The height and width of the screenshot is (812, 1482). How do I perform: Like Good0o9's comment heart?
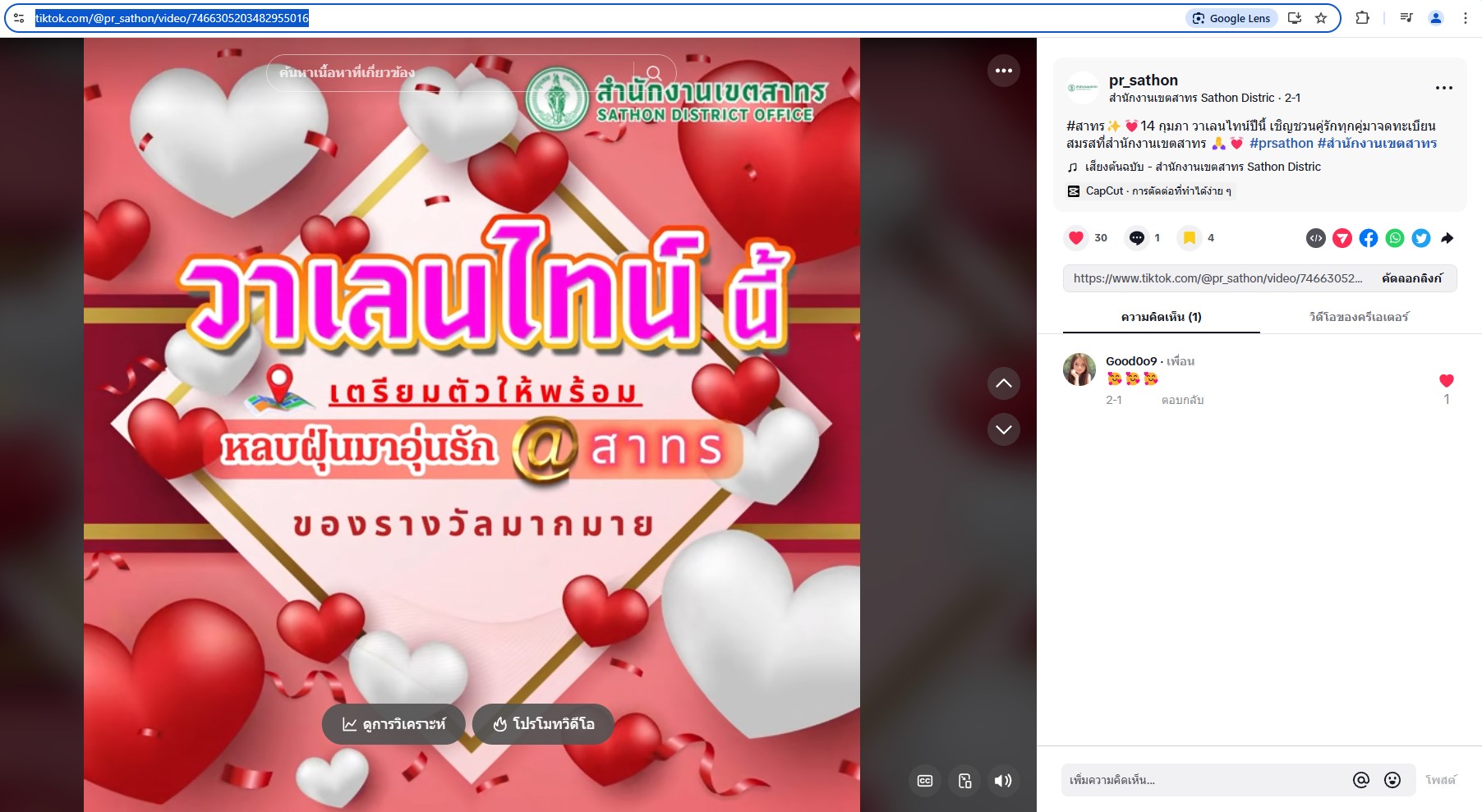[x=1447, y=380]
